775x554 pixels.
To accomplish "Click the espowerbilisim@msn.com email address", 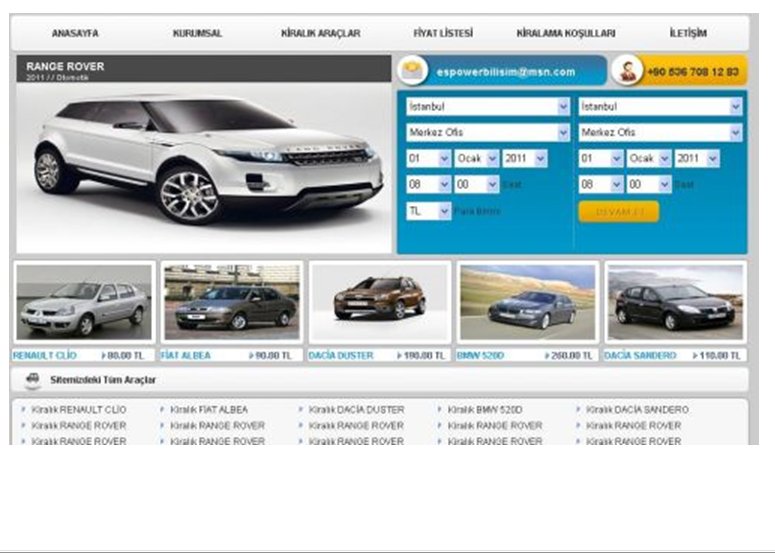I will click(x=506, y=72).
